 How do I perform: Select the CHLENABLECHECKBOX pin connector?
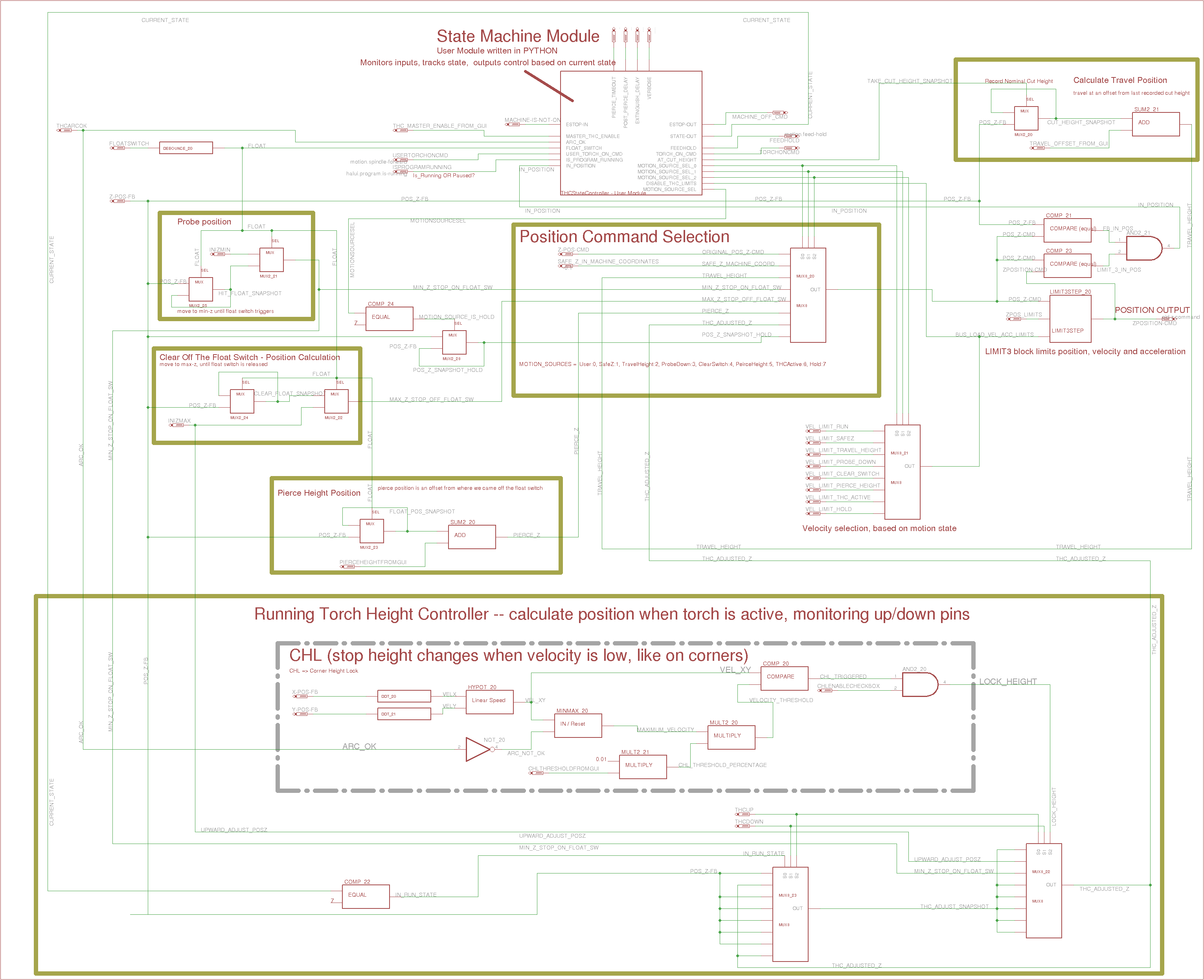[825, 690]
